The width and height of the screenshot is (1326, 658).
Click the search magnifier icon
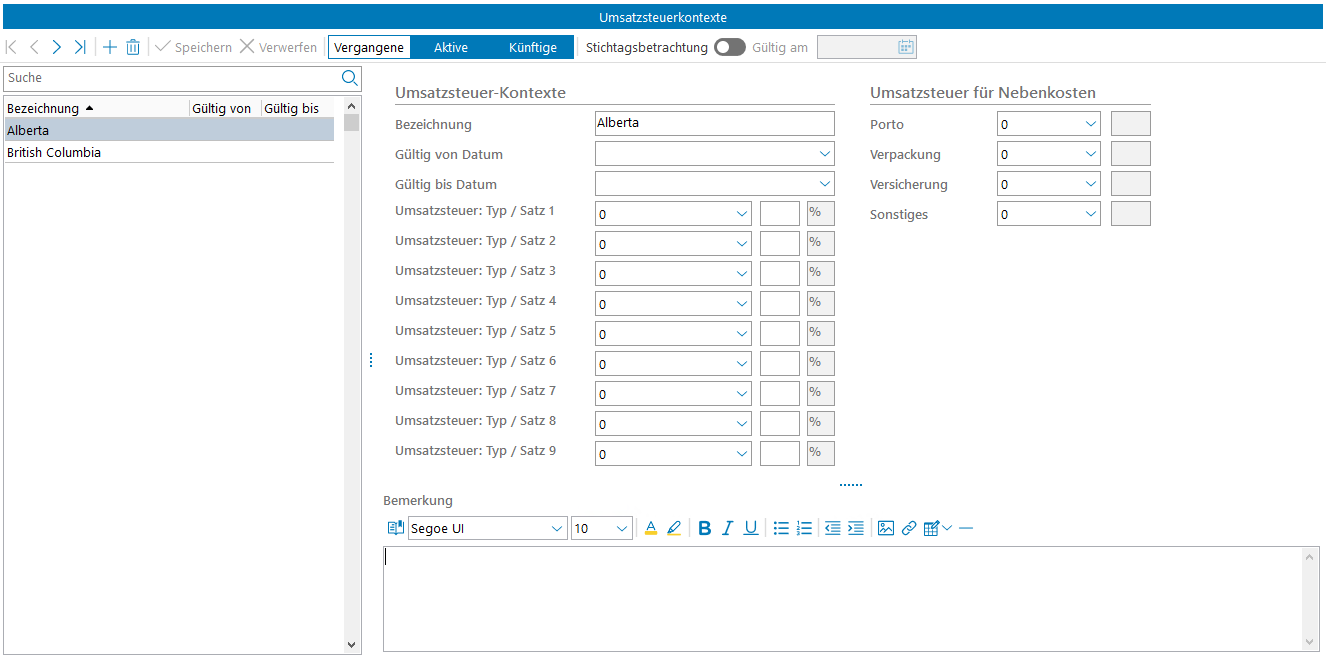[349, 78]
